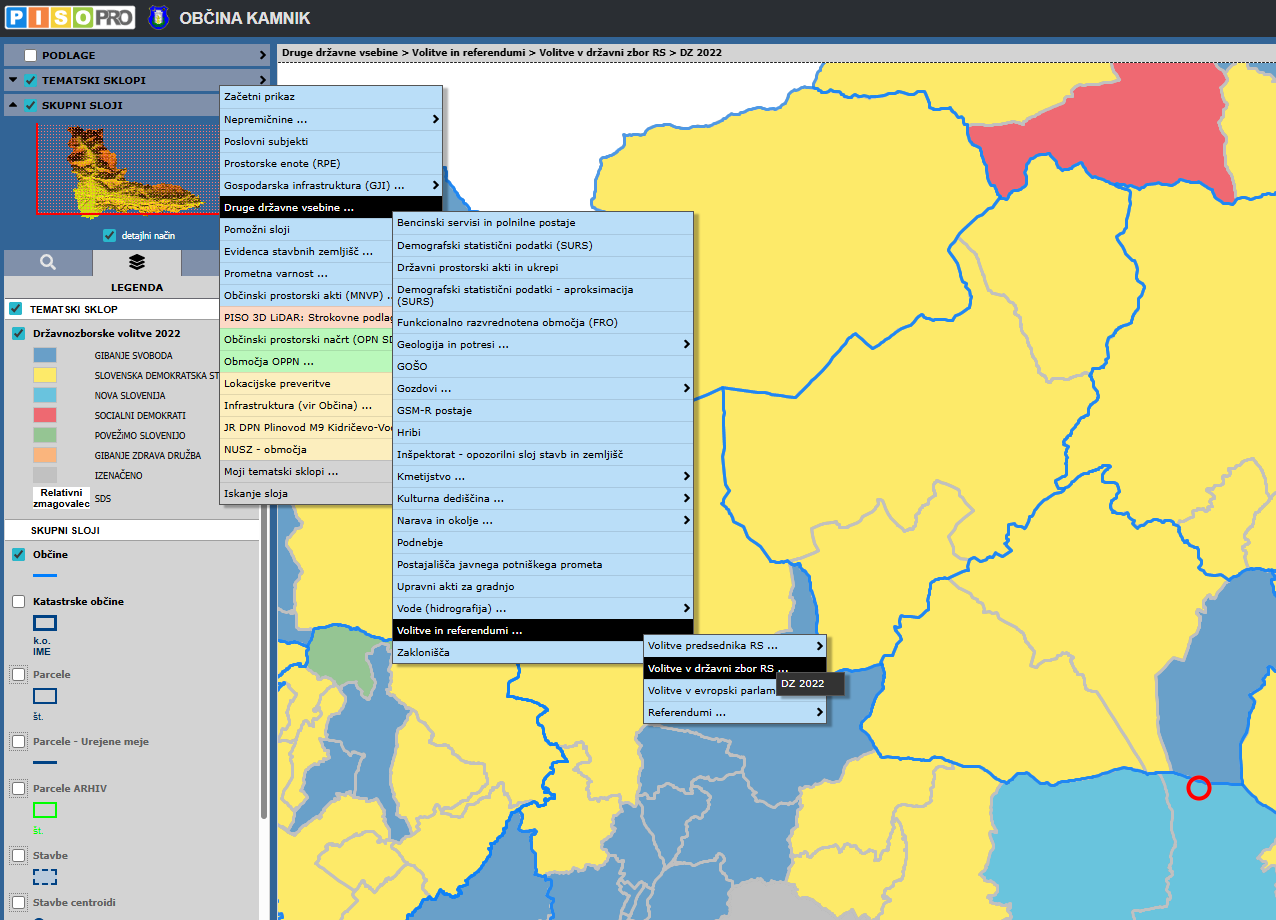
Task: Open the layers stack legend tab
Action: pyautogui.click(x=137, y=262)
